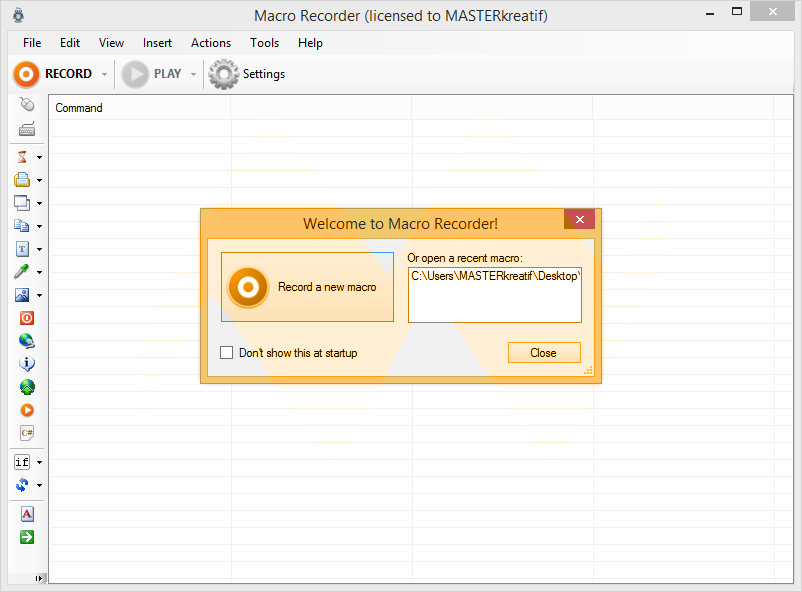Screen dimensions: 802x592
Task: Click the red 'A' label icon
Action: 27,514
